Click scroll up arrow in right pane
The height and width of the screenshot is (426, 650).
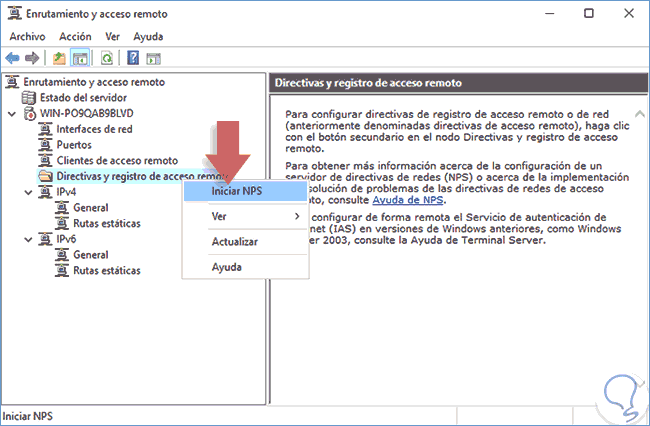(640, 113)
